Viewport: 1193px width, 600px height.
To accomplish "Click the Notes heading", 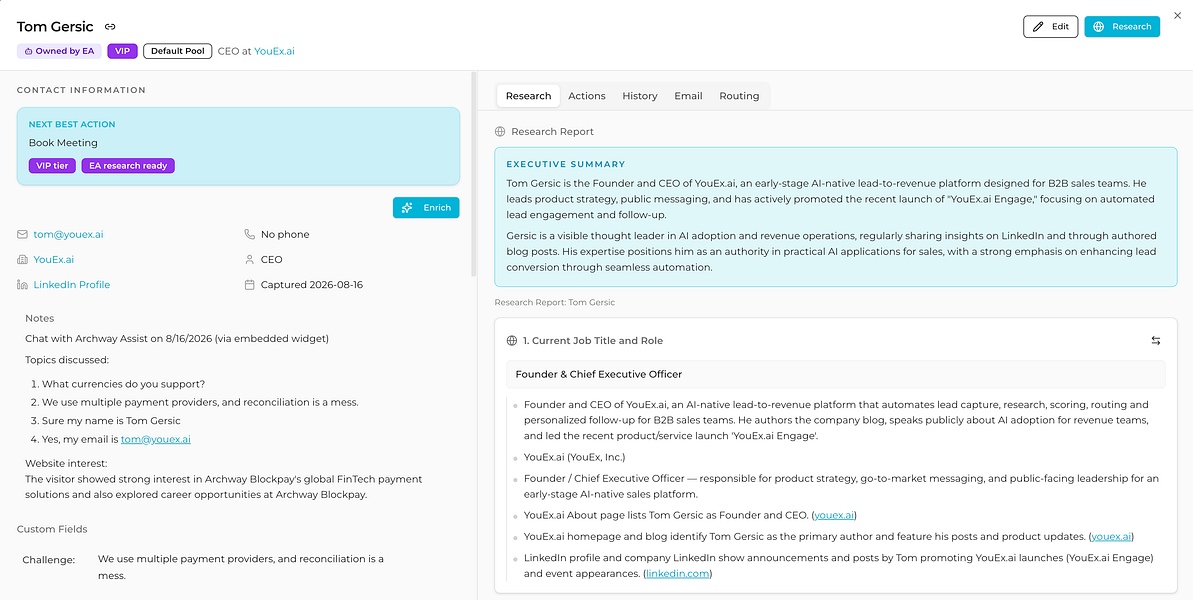I will click(x=40, y=318).
